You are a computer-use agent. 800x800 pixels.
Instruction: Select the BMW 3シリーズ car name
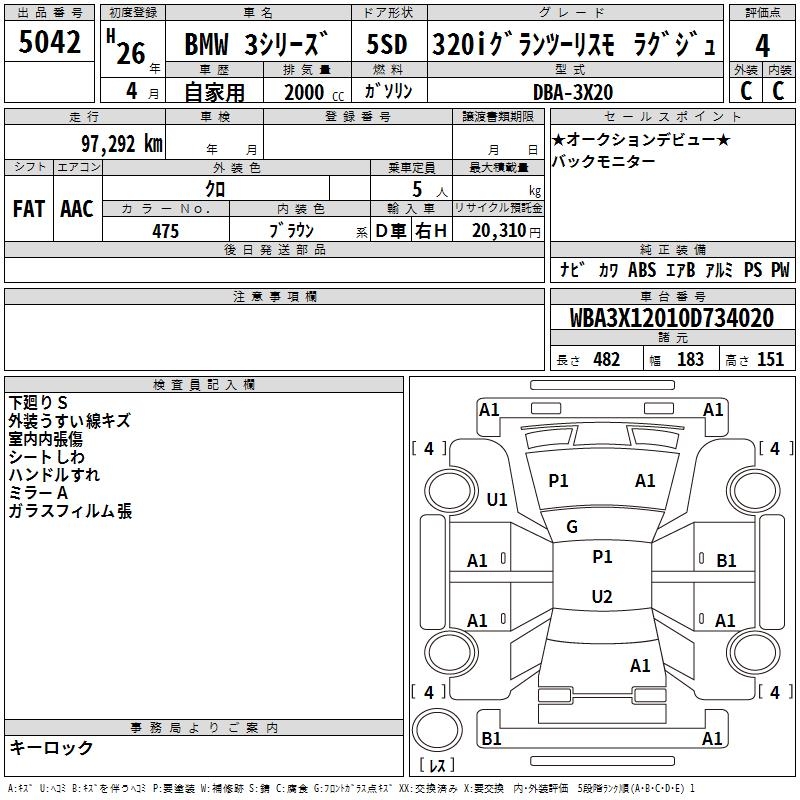[256, 46]
